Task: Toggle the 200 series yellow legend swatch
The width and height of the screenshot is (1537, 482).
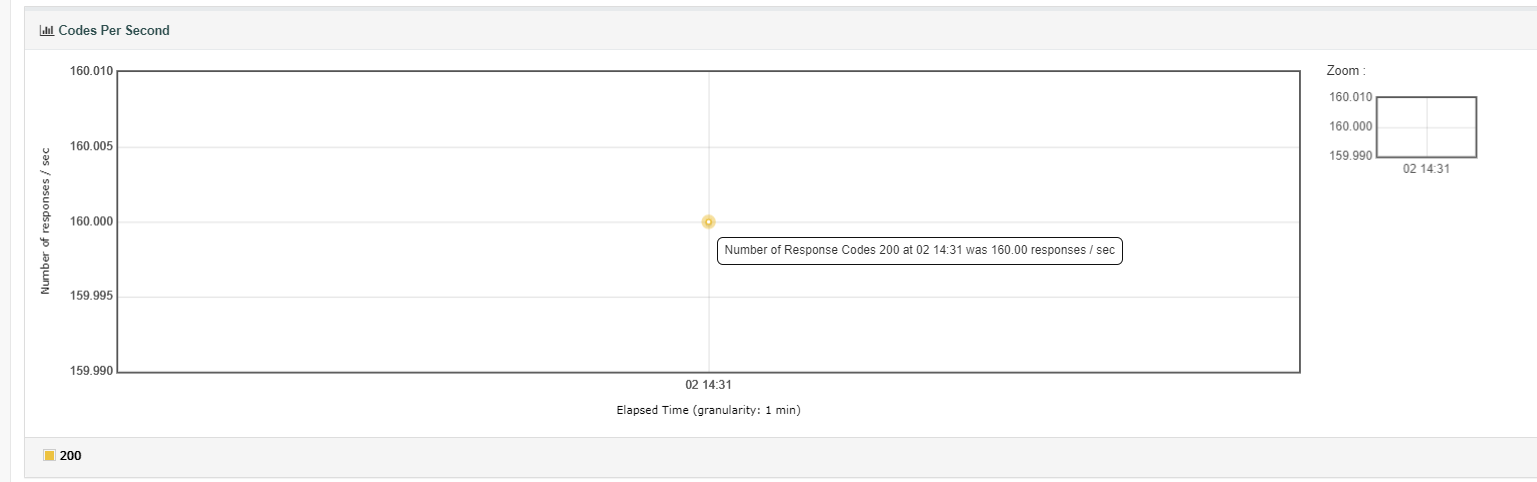Action: coord(49,456)
